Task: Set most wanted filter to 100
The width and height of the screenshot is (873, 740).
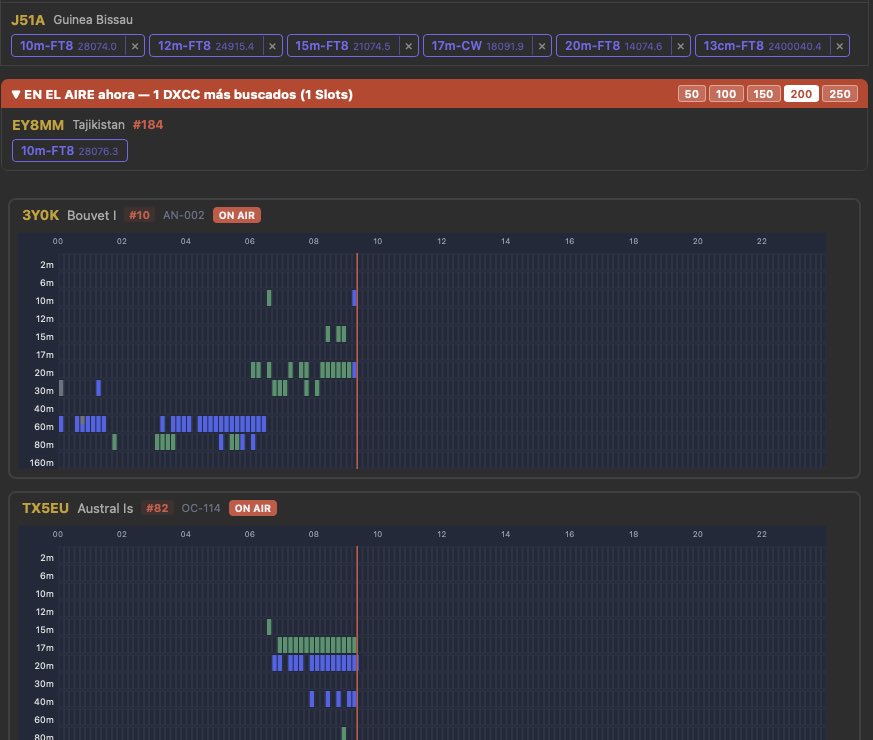Action: point(726,94)
